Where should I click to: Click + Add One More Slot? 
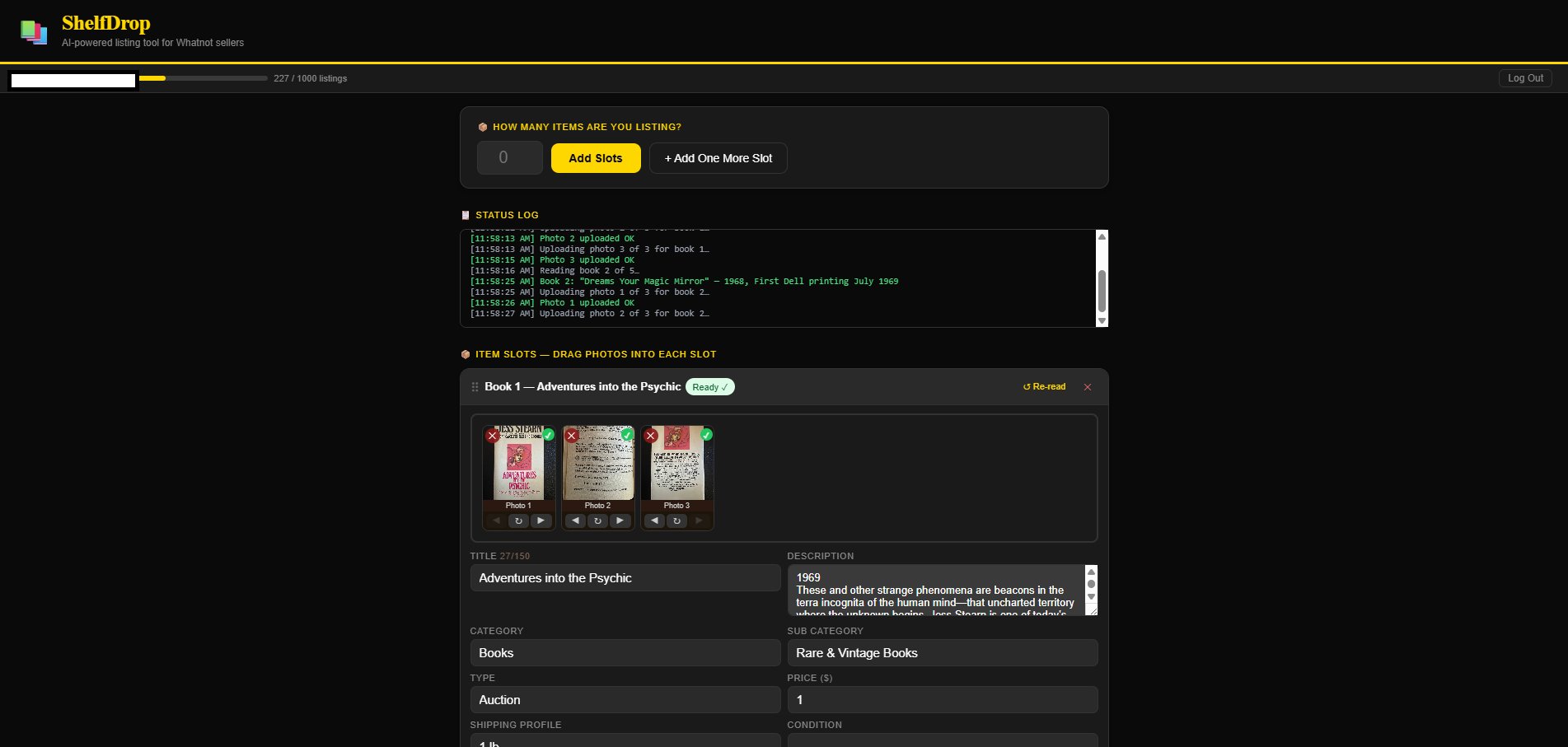pyautogui.click(x=718, y=158)
